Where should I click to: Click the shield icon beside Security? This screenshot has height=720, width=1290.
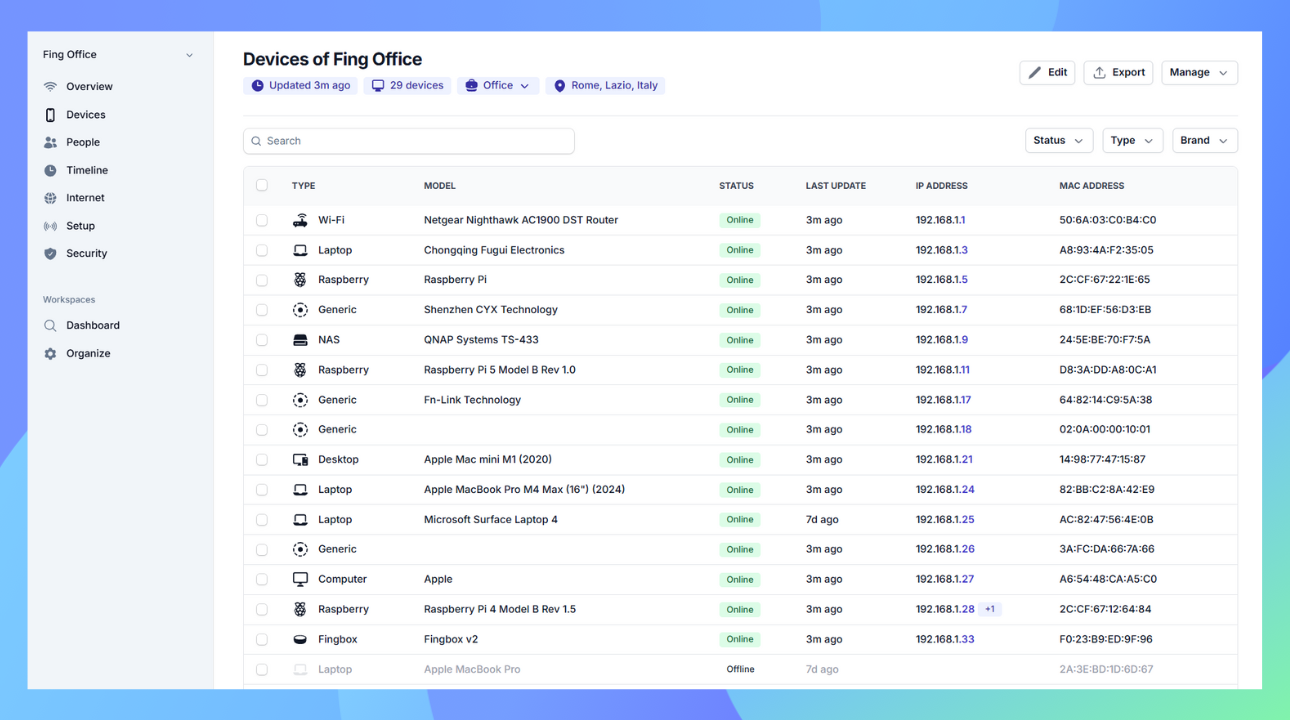[50, 254]
